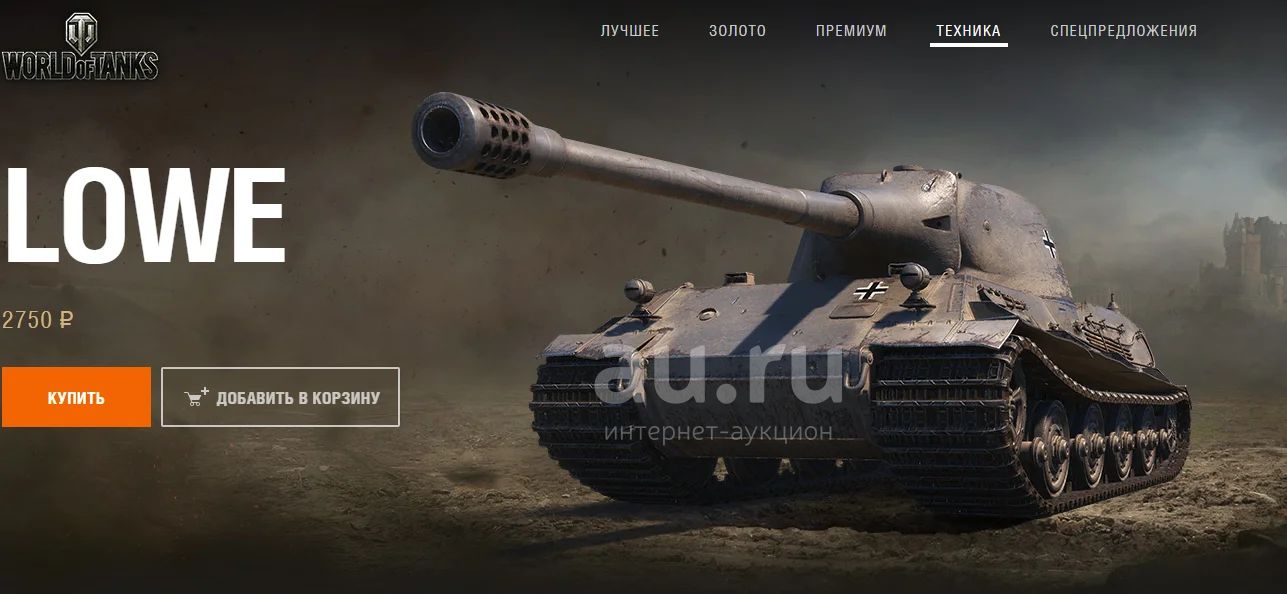This screenshot has width=1287, height=594.
Task: Click the tank's gun muzzle brake
Action: coord(473,131)
